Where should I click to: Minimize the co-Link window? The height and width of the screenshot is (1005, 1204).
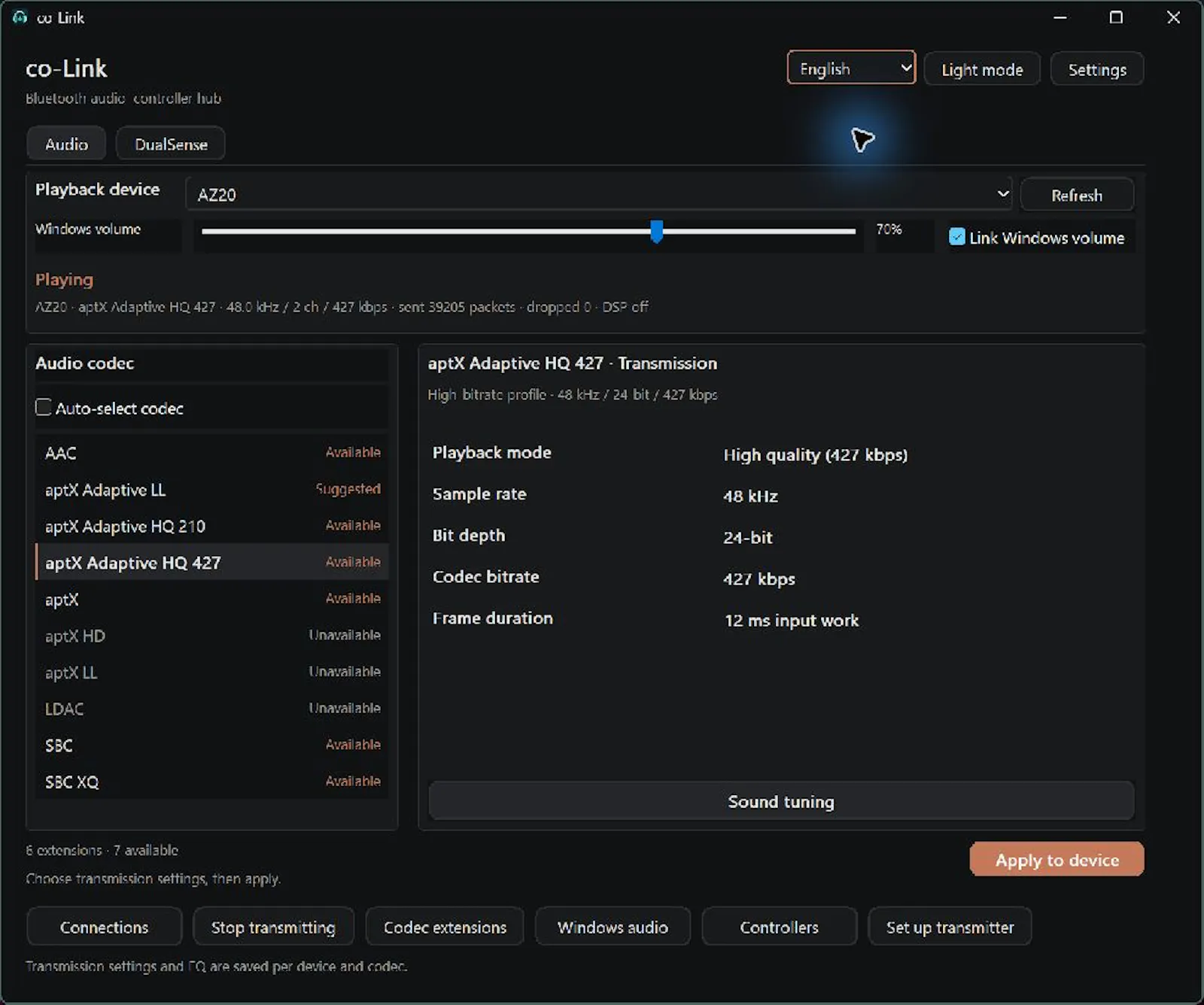pos(1060,17)
